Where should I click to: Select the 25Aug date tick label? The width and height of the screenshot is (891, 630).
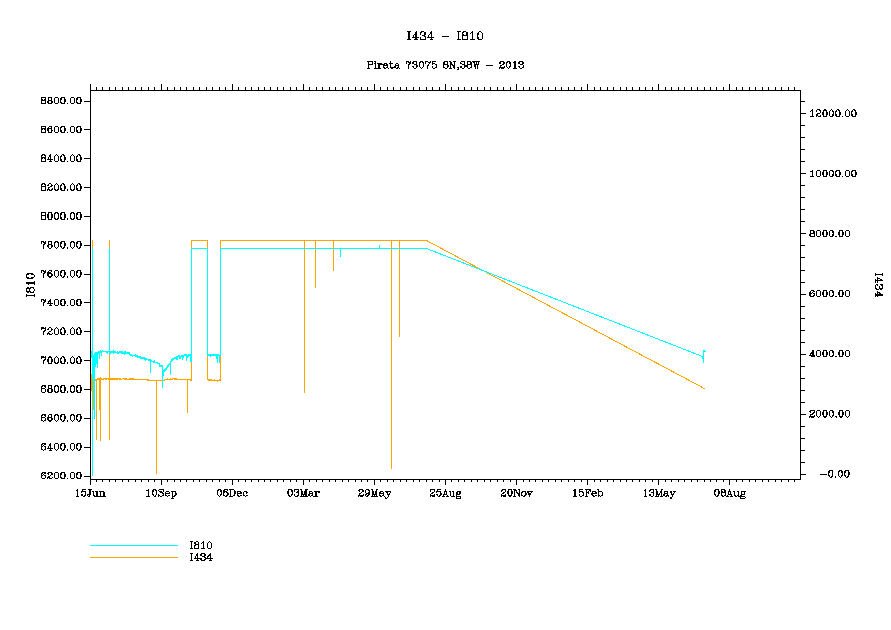445,493
